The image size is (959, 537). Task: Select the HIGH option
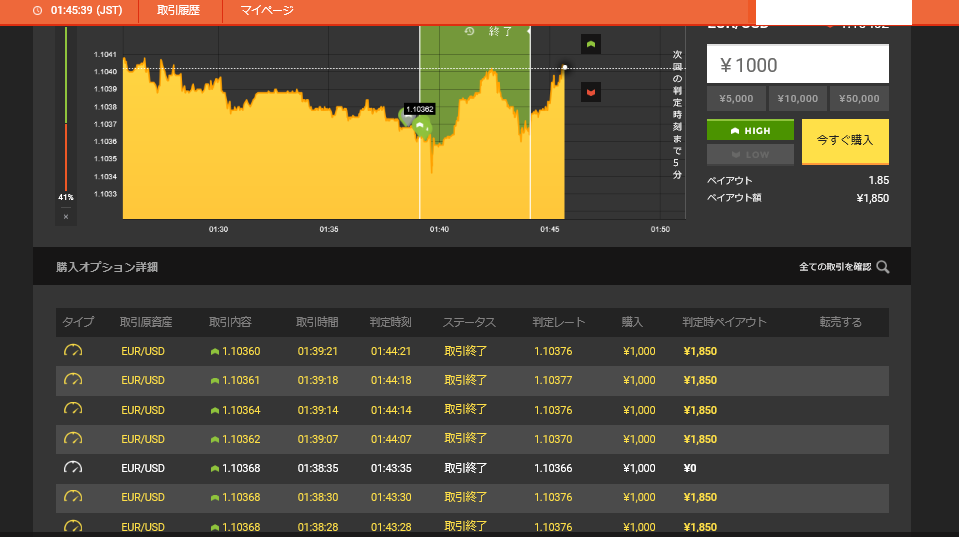pyautogui.click(x=750, y=130)
